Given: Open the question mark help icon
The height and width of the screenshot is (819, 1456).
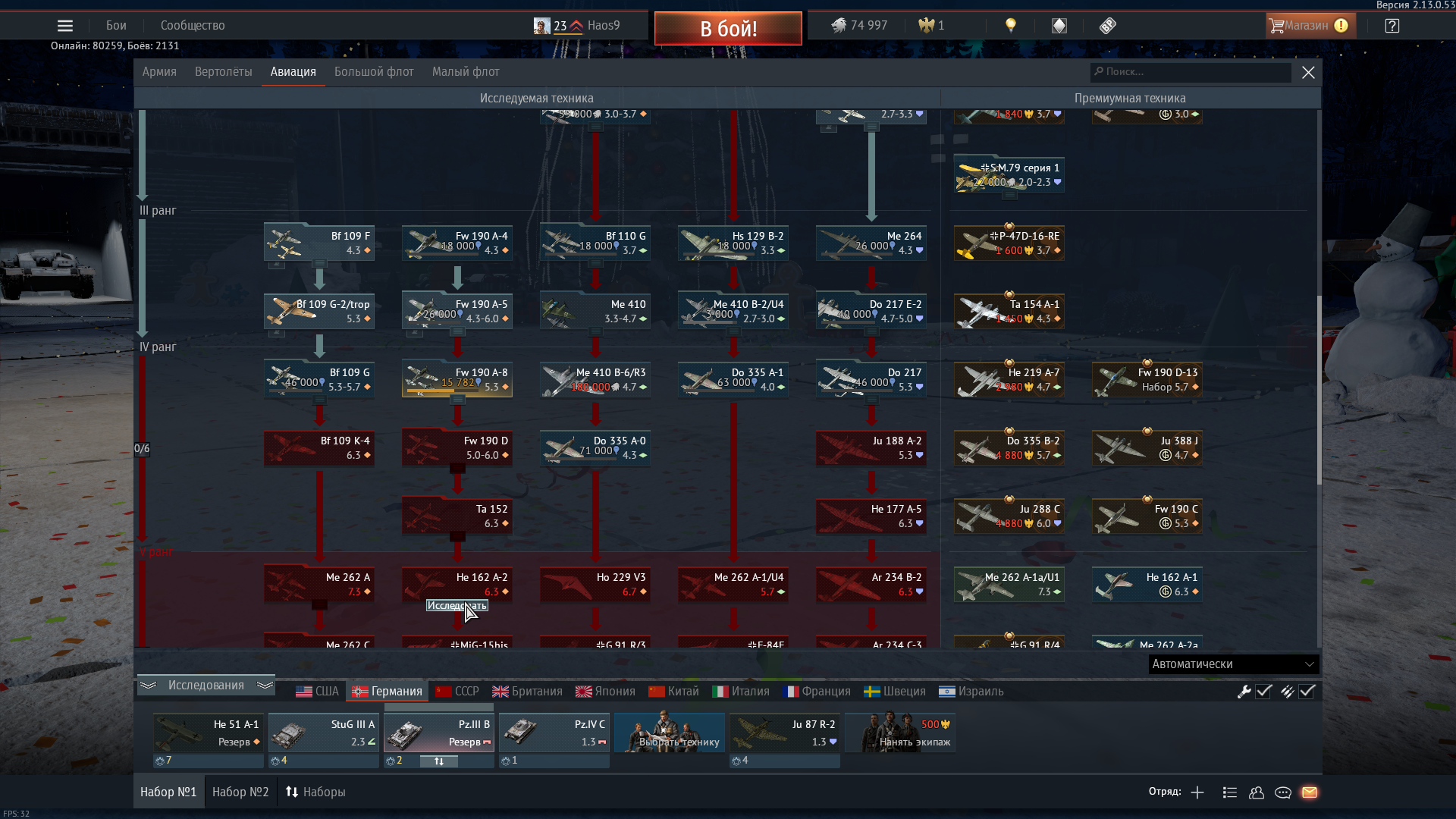Looking at the screenshot, I should tap(1392, 26).
